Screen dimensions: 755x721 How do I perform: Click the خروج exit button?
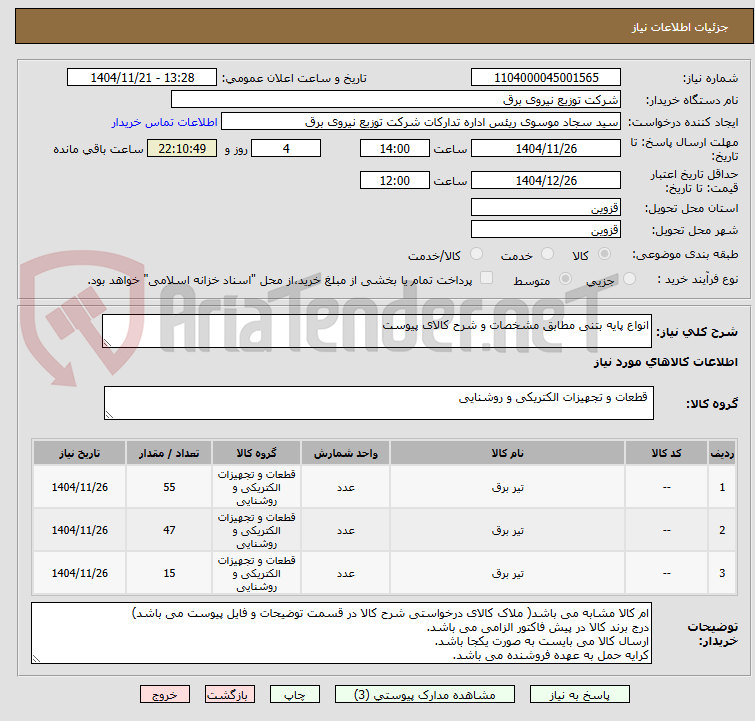coord(165,695)
